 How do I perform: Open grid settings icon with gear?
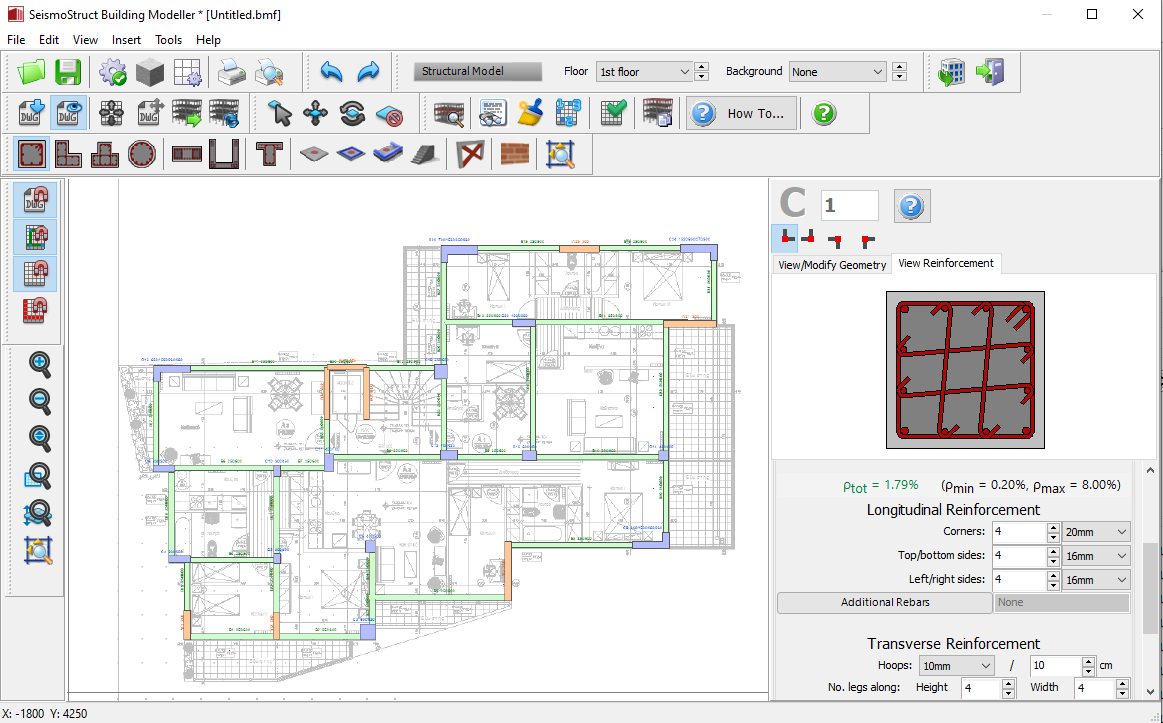click(x=188, y=72)
